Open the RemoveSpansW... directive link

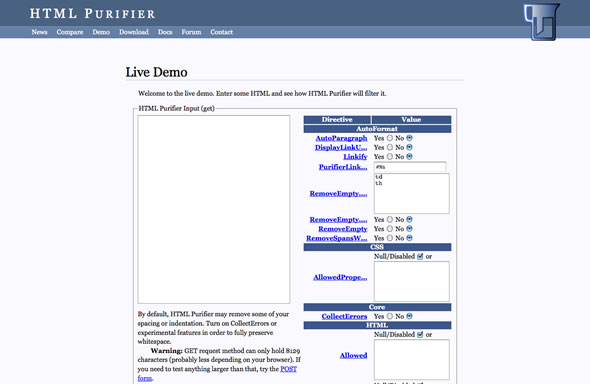337,238
